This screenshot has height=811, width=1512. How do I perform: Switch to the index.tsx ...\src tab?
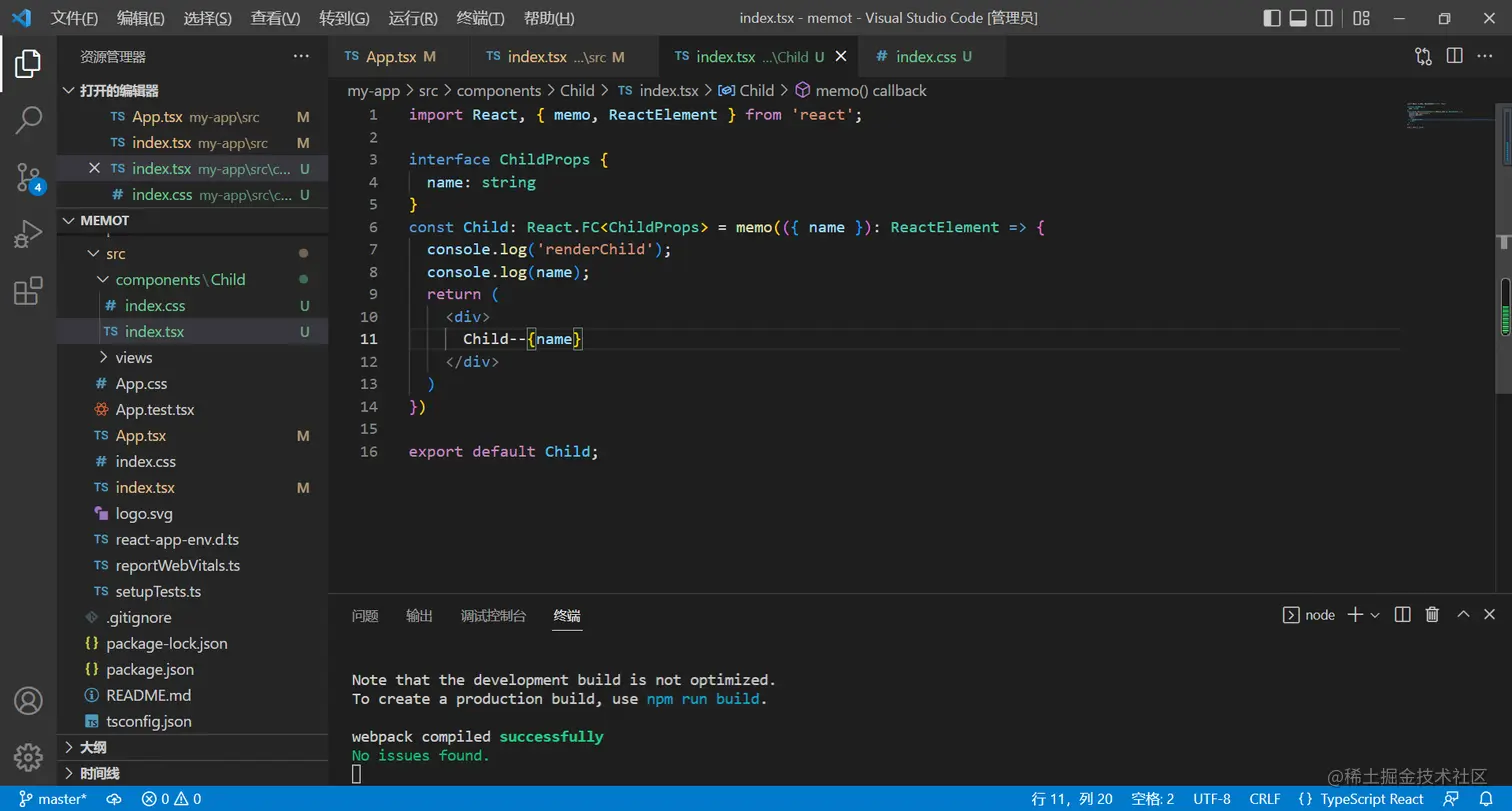coord(565,57)
